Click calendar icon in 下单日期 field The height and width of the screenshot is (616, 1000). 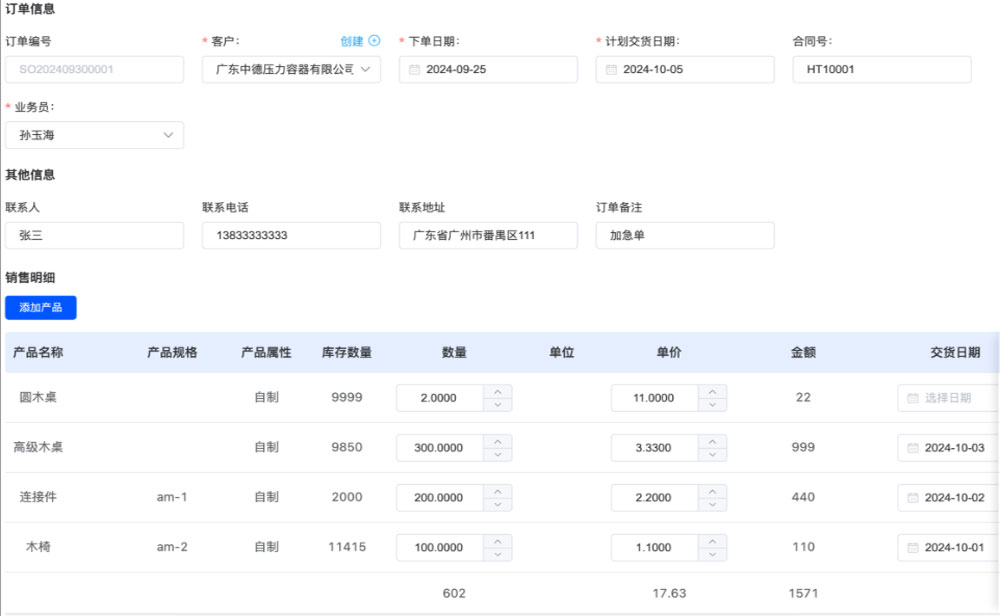415,70
